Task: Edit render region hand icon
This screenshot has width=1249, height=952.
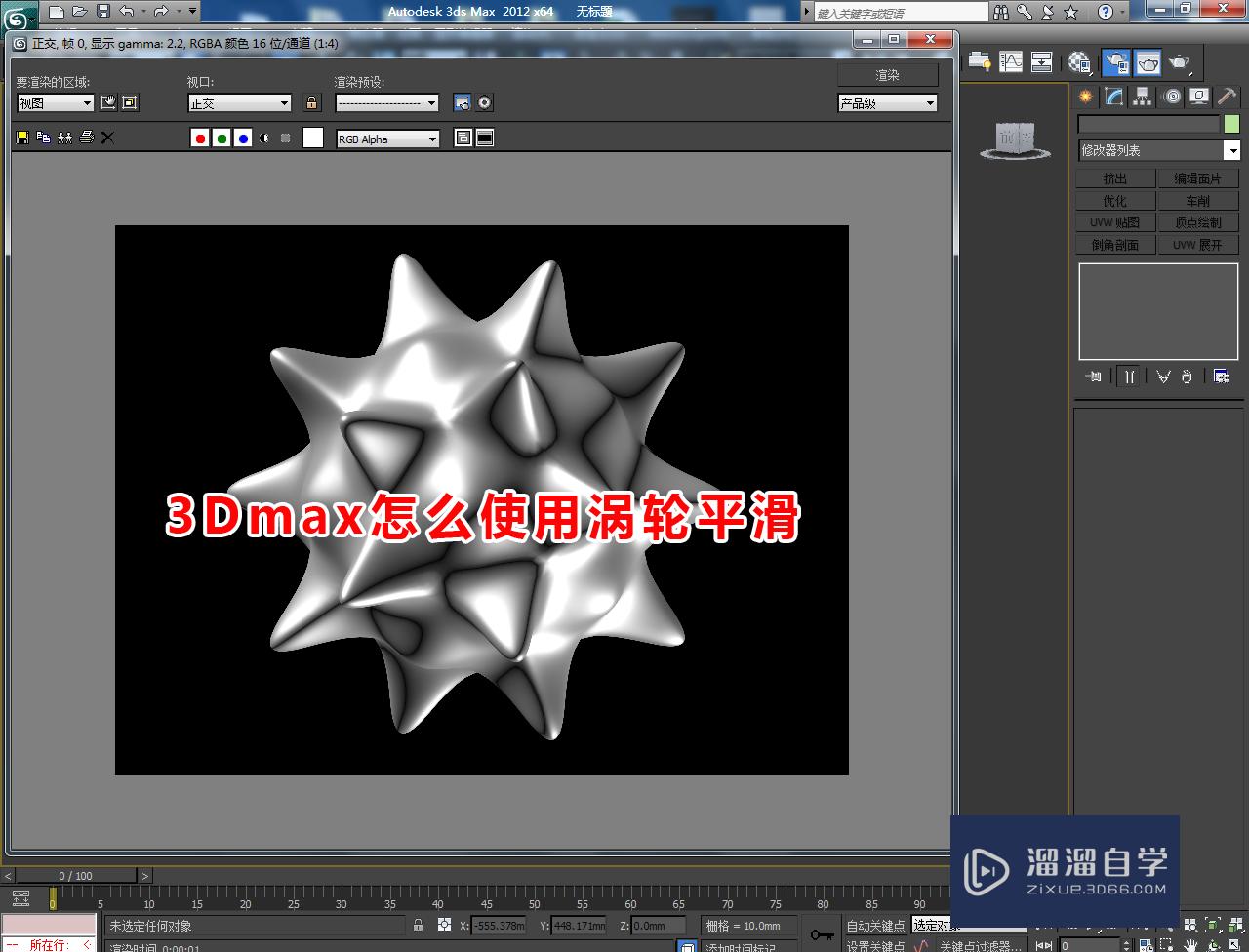Action: [108, 102]
